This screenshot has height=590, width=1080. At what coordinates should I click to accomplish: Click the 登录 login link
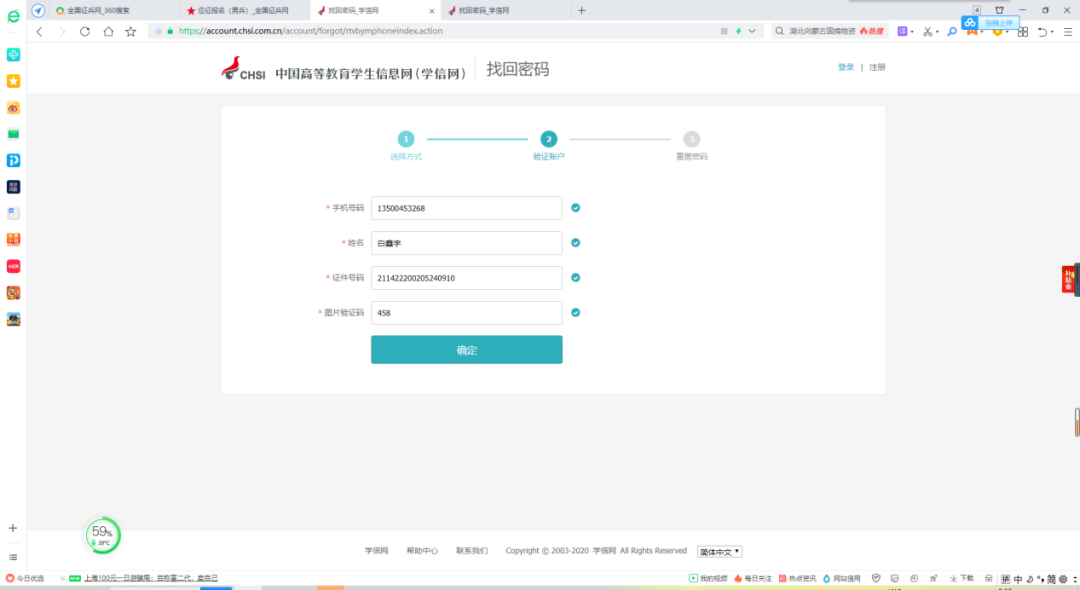[x=846, y=67]
